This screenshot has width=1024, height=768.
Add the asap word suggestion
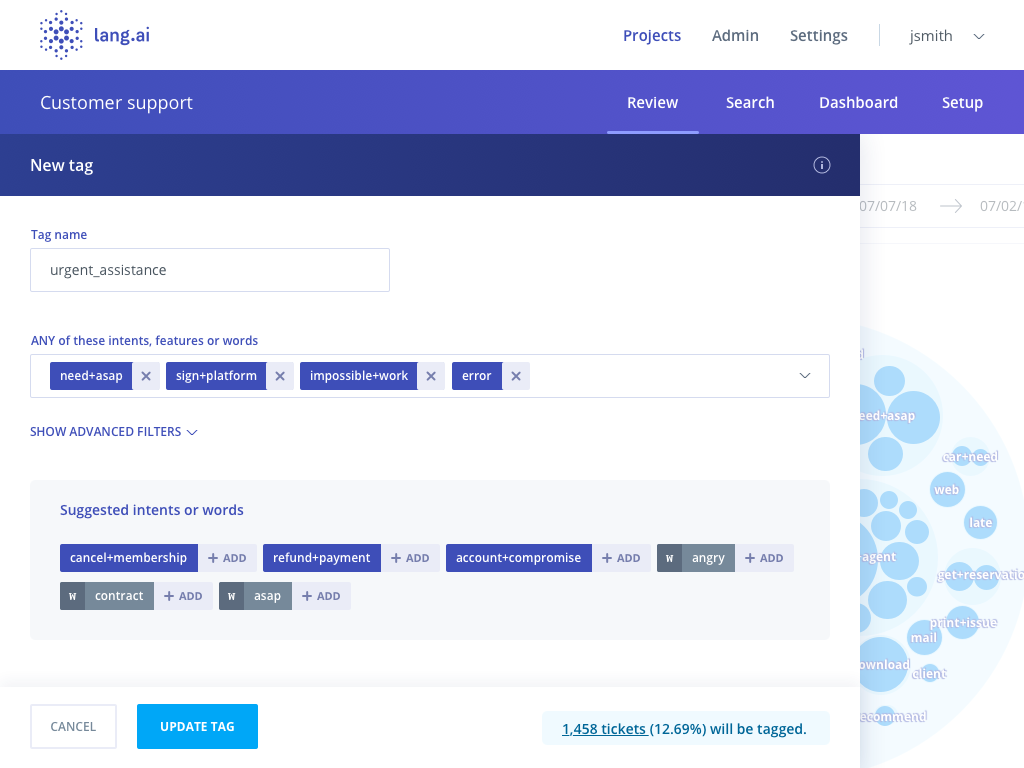pos(322,595)
